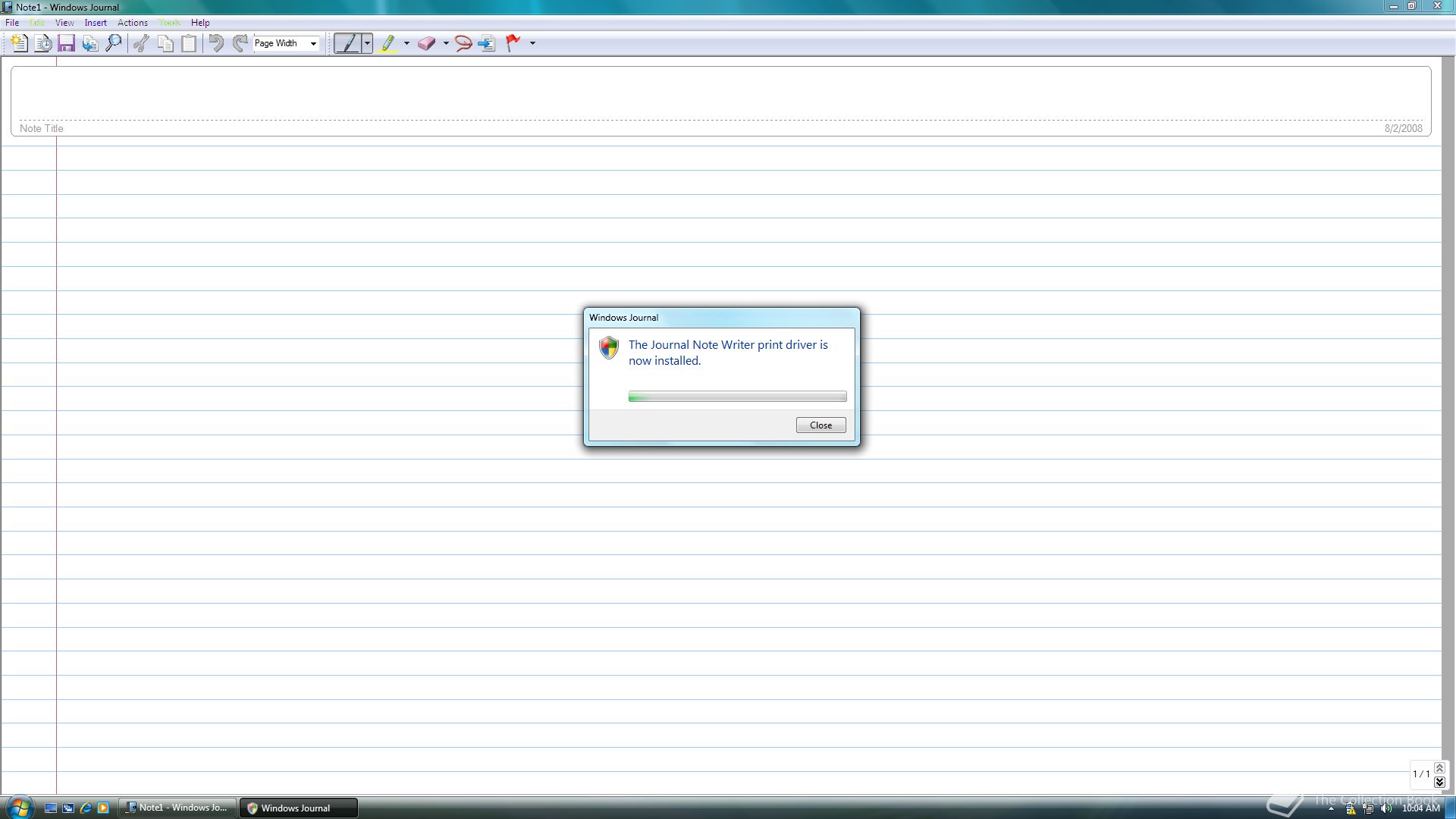1456x819 pixels.
Task: Click the Cut scissors icon
Action: point(141,43)
